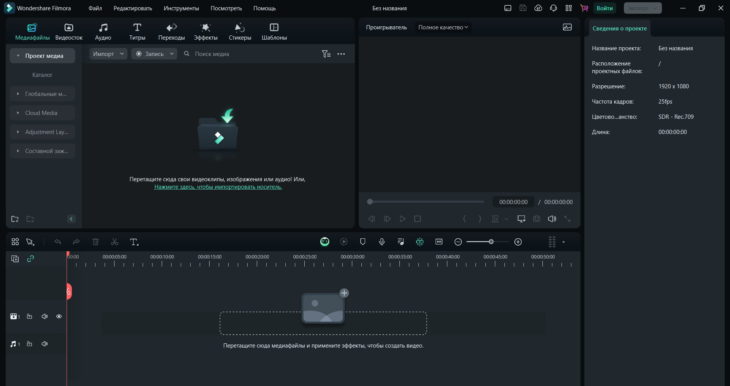Screen dimensions: 730x386
Task: Open the shopping cart icon
Action: pos(584,8)
